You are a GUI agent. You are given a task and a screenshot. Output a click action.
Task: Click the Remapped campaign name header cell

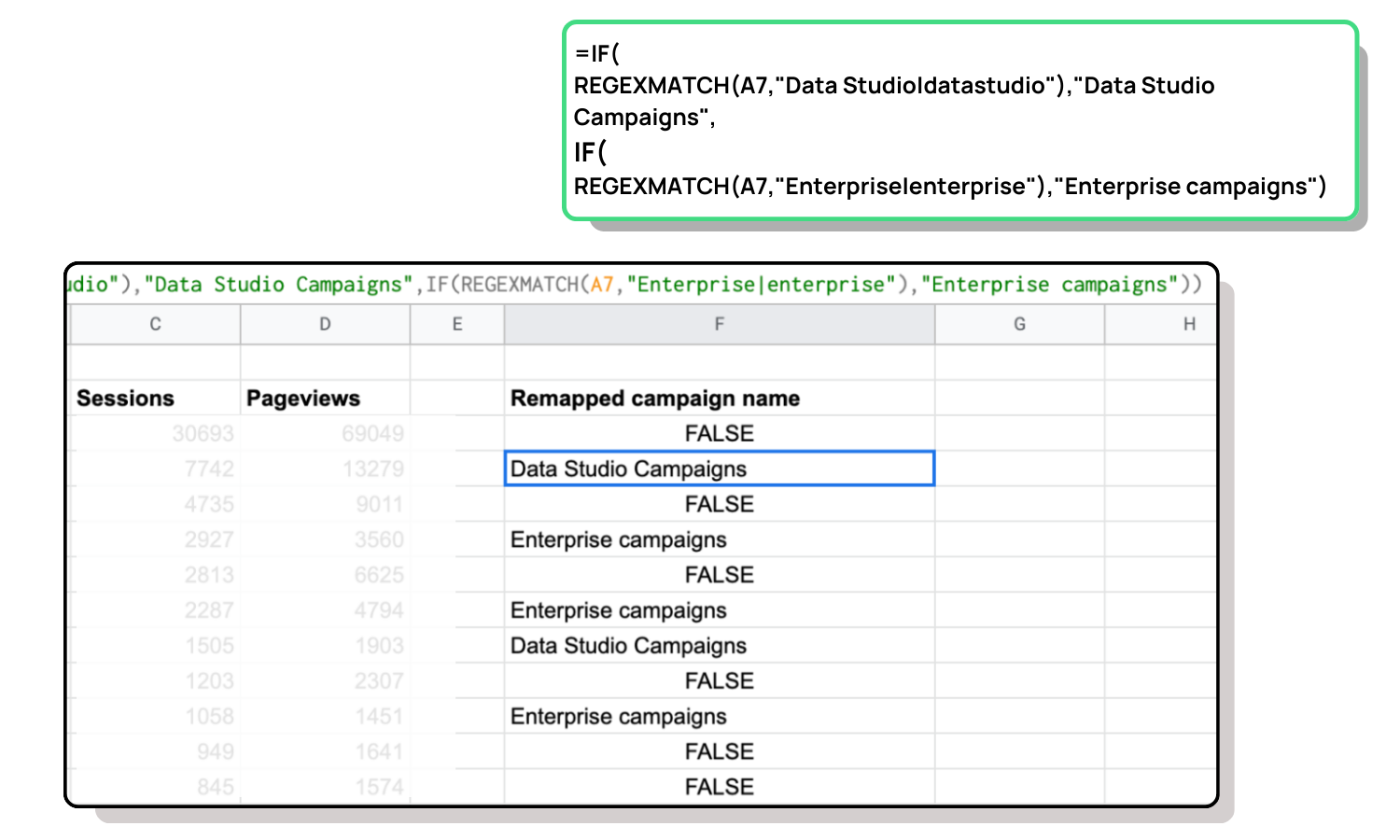point(719,399)
